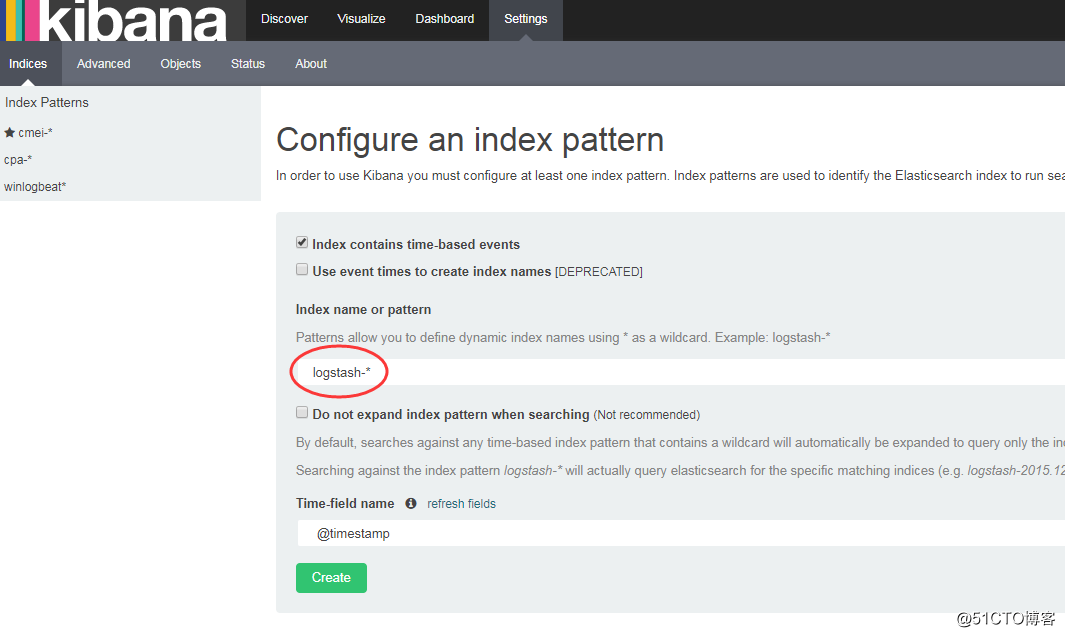The image size is (1065, 637).
Task: Switch to Indices sub-tab
Action: (28, 64)
